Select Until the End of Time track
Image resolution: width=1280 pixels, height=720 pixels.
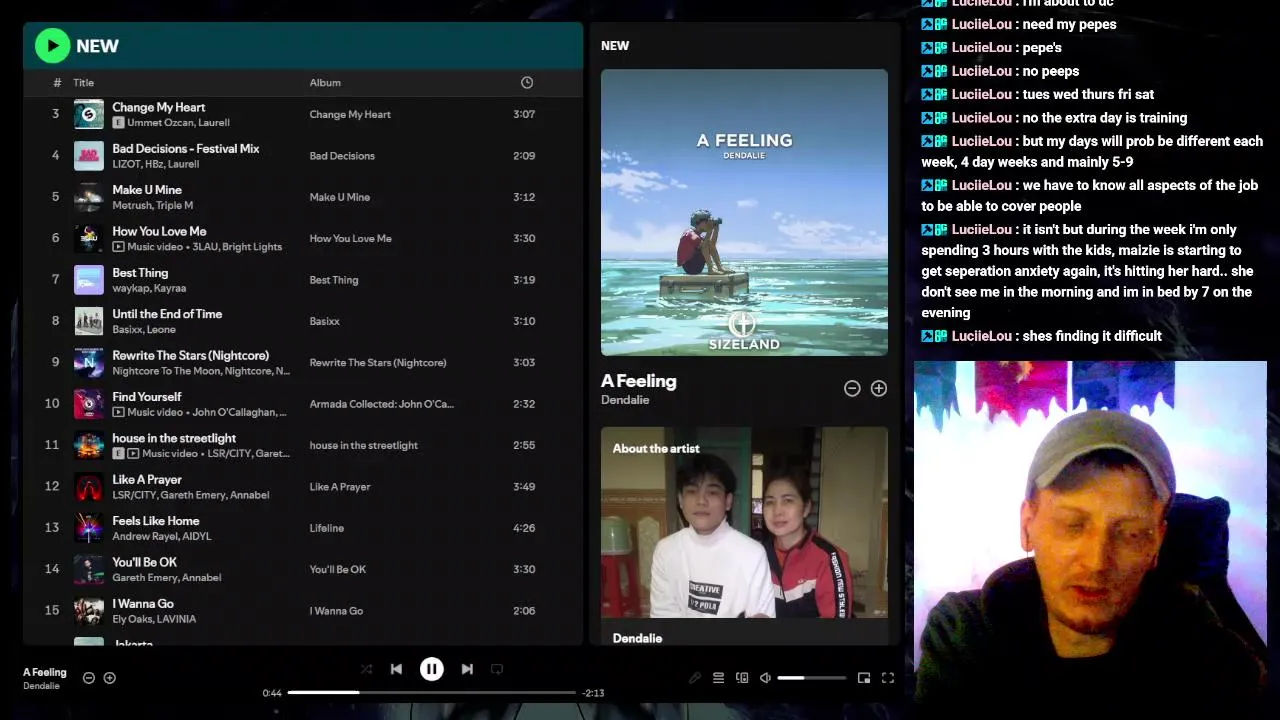click(x=167, y=314)
